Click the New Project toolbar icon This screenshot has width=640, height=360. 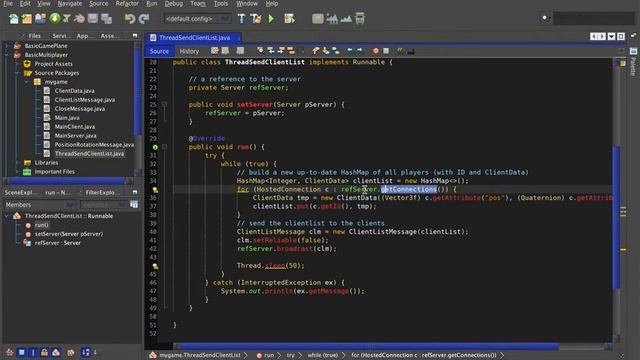[x=27, y=19]
